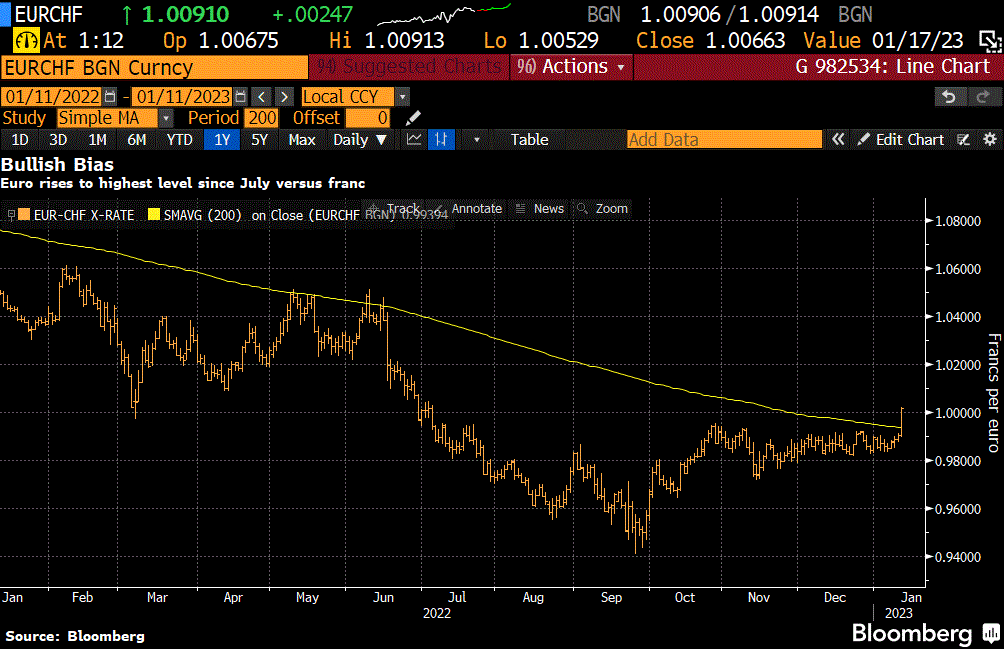This screenshot has height=649, width=1004.
Task: Open the Daily periodicity dropdown
Action: tap(360, 140)
